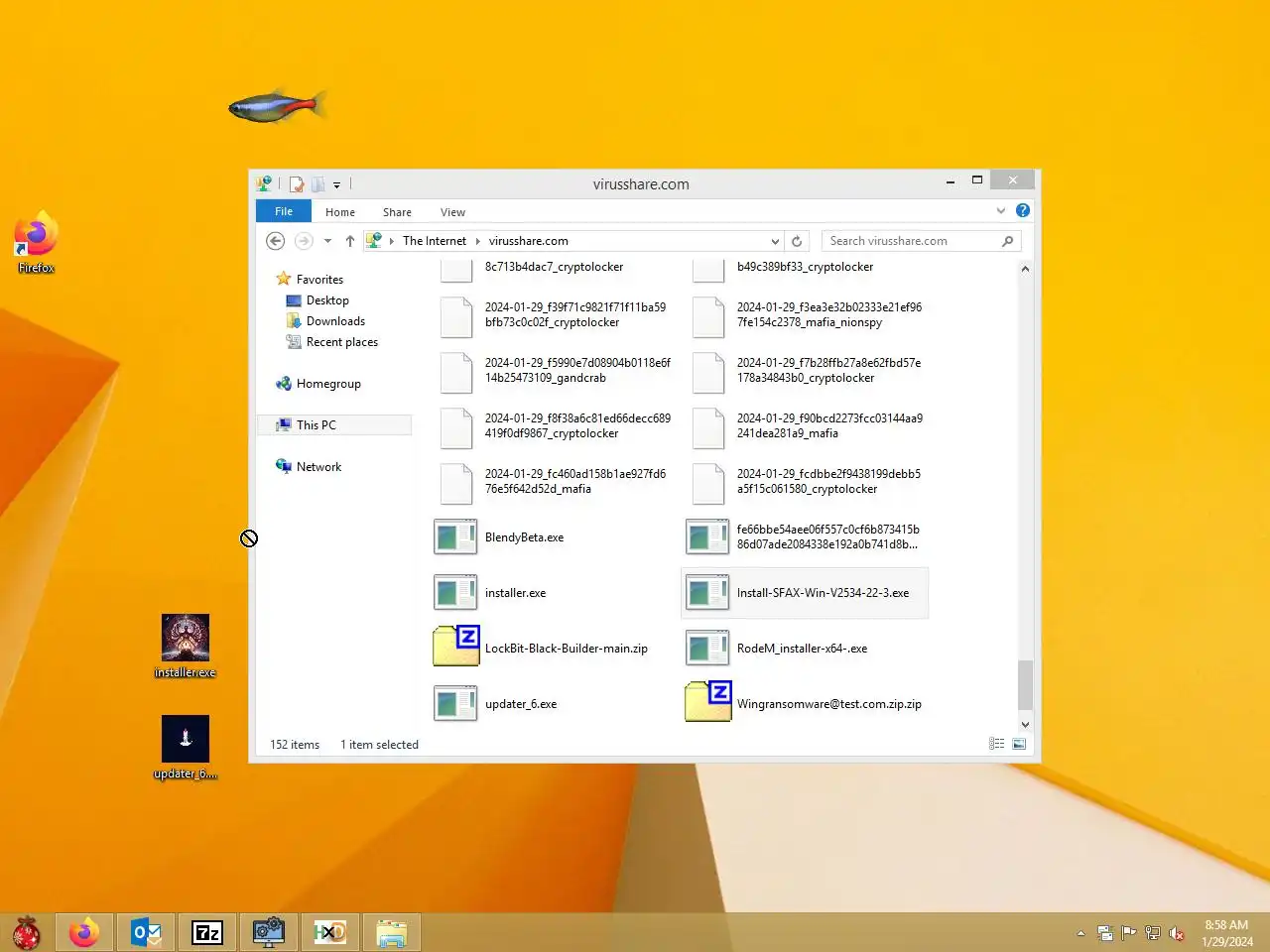1270x952 pixels.
Task: Select Install-SFAX-Win-V2534-22-3.exe file
Action: tap(805, 593)
